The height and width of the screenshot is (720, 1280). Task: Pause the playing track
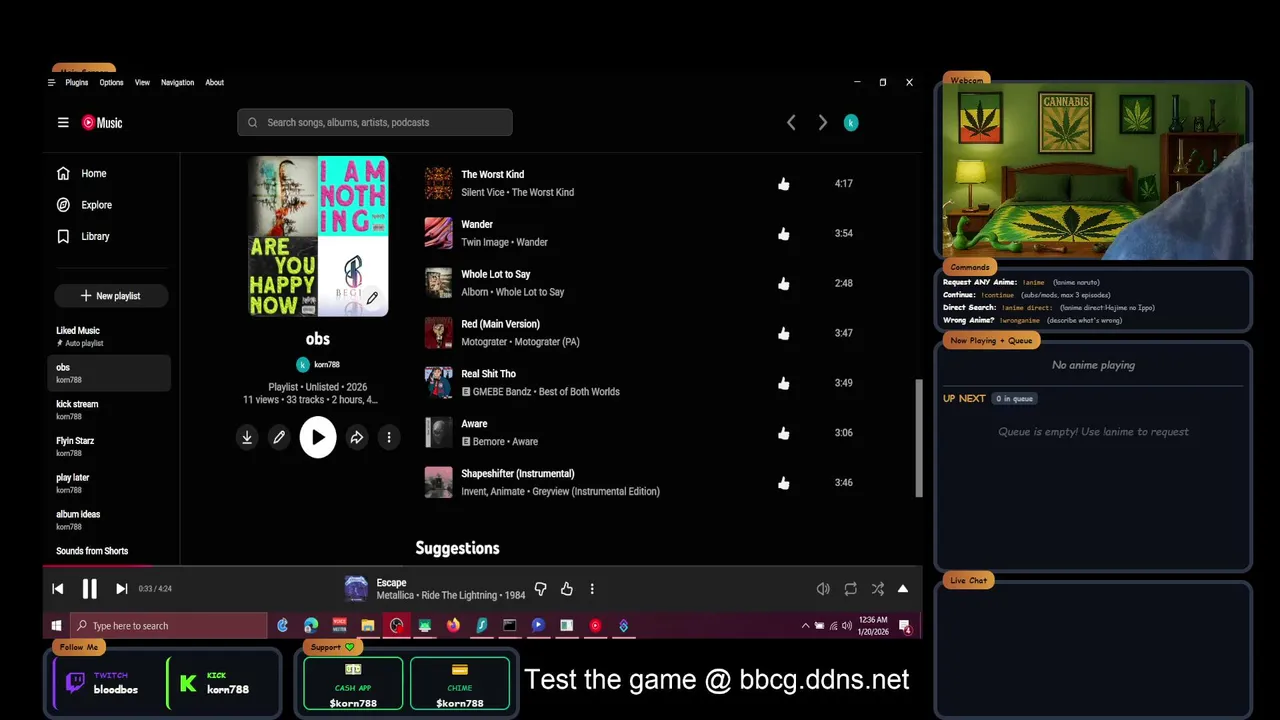point(89,589)
